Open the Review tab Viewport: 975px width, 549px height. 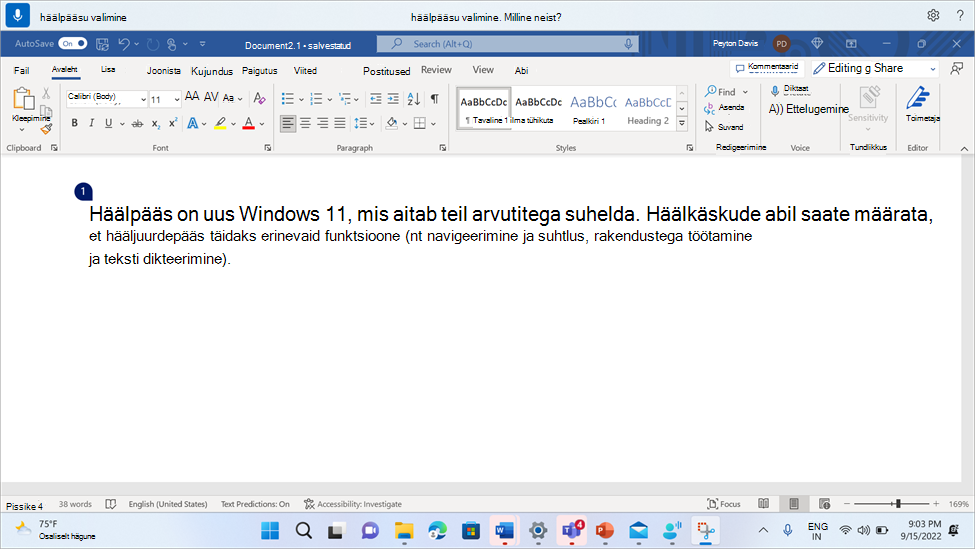pyautogui.click(x=437, y=70)
